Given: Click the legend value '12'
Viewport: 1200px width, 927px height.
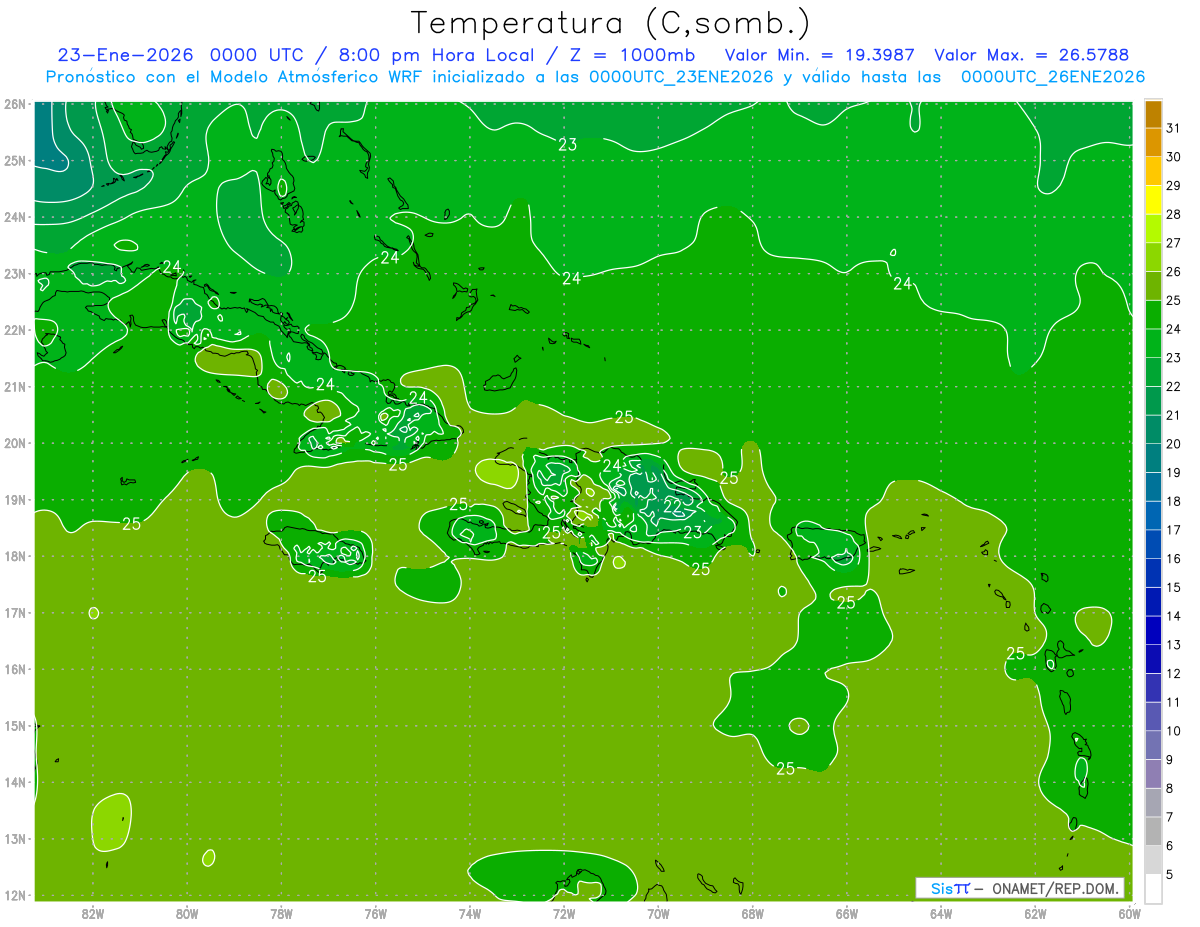Looking at the screenshot, I should (1173, 674).
